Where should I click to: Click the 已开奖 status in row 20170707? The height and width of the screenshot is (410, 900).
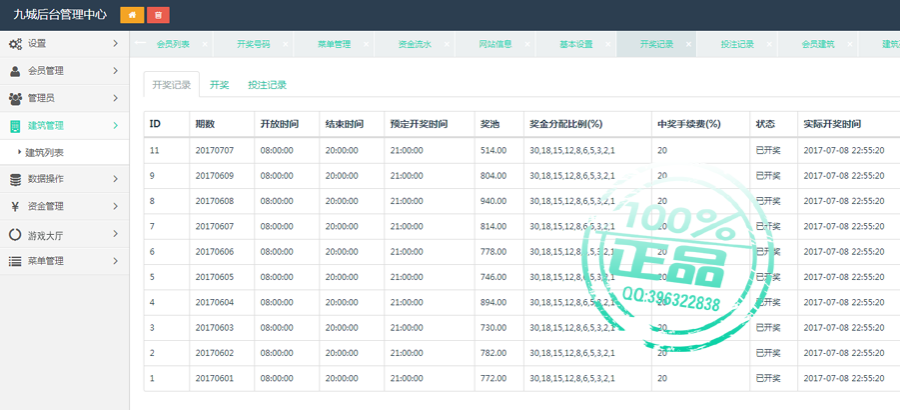pyautogui.click(x=768, y=150)
